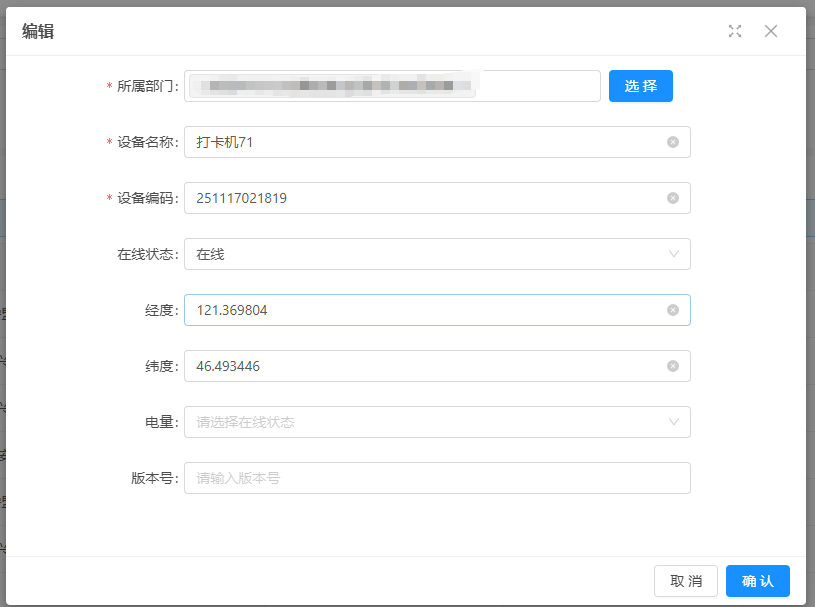815x607 pixels.
Task: Click the 设备编码 field with 251117021819
Action: 437,198
